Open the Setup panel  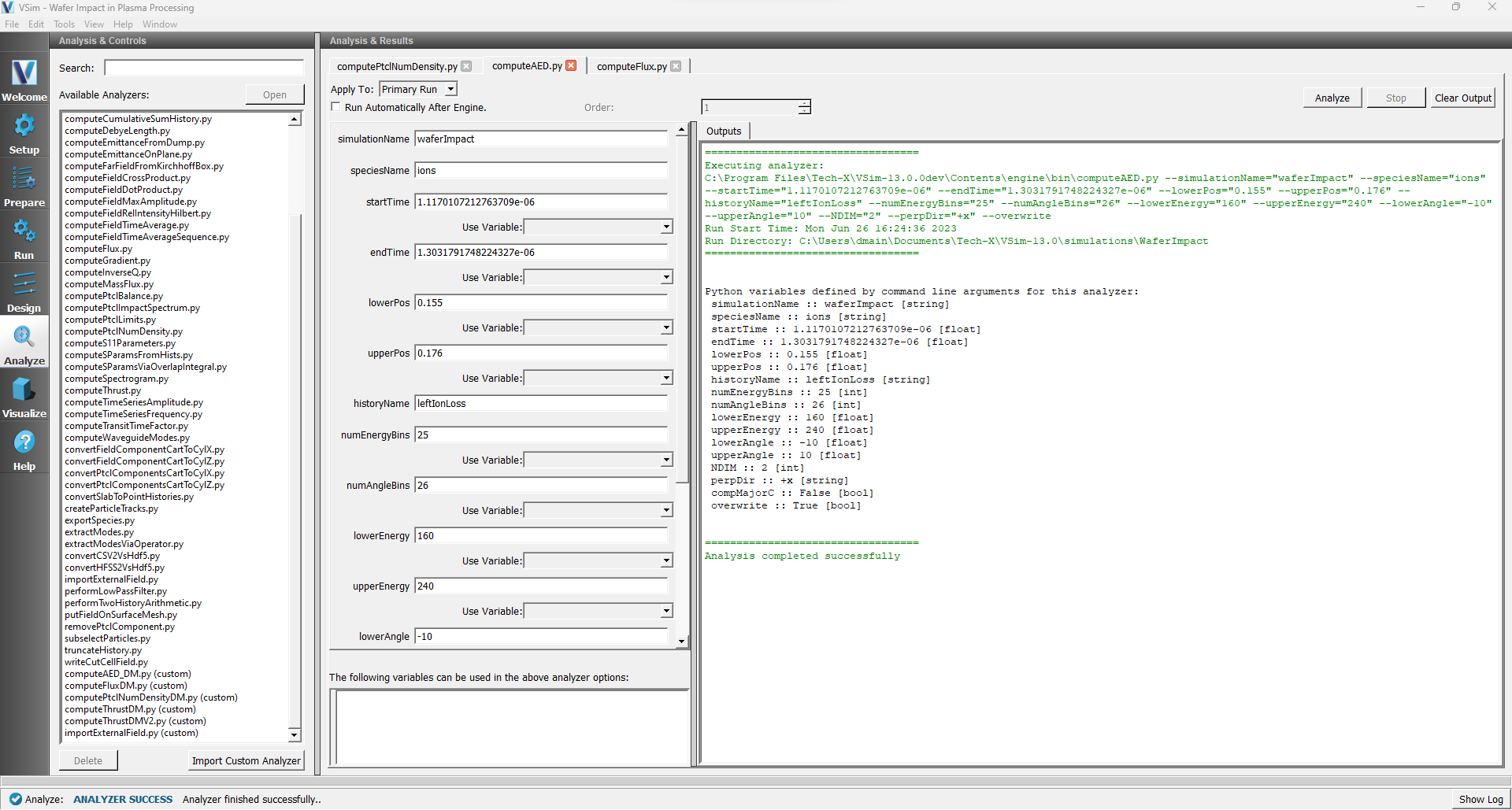coord(24,133)
